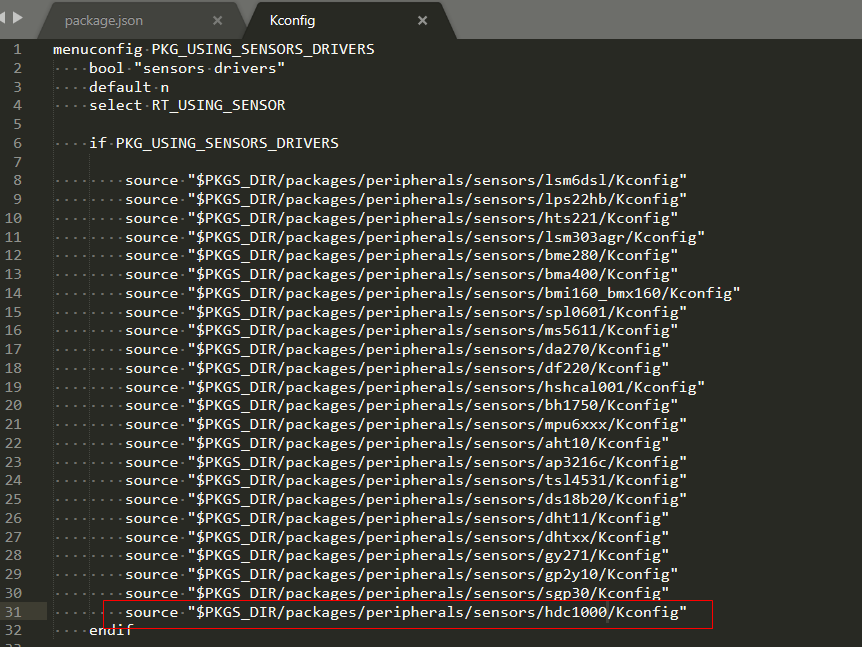This screenshot has height=647, width=862.
Task: Click the tab scroll right arrow
Action: 18,18
